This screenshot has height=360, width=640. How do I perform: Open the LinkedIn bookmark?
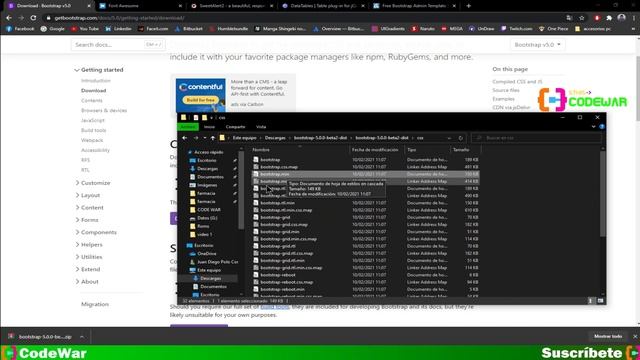[118, 29]
